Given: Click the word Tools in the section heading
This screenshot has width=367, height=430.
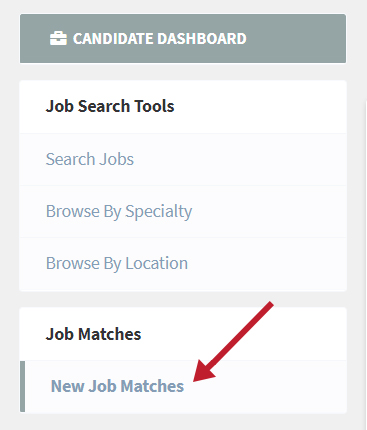Looking at the screenshot, I should click(x=154, y=106).
